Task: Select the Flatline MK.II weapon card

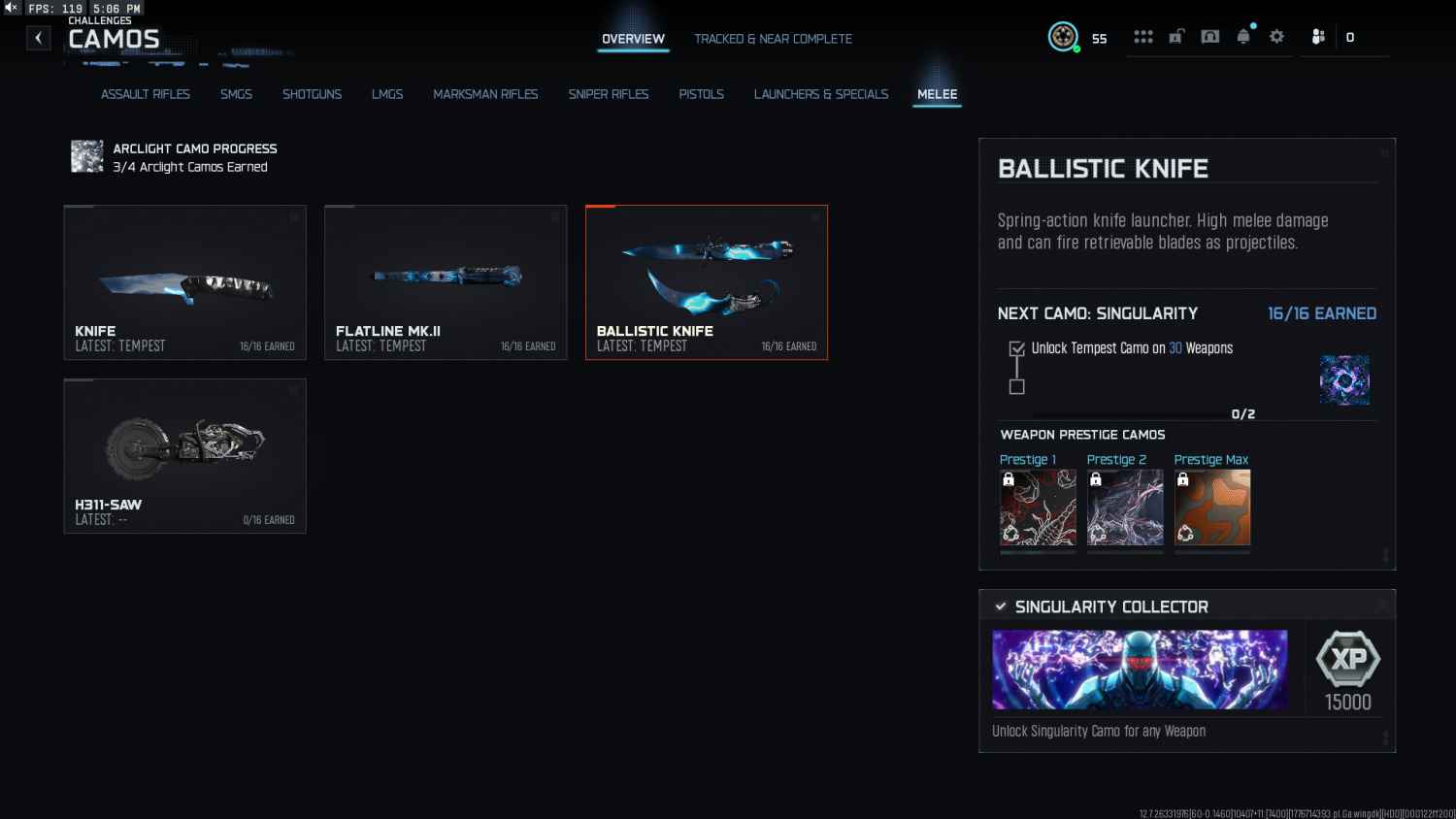Action: (446, 282)
